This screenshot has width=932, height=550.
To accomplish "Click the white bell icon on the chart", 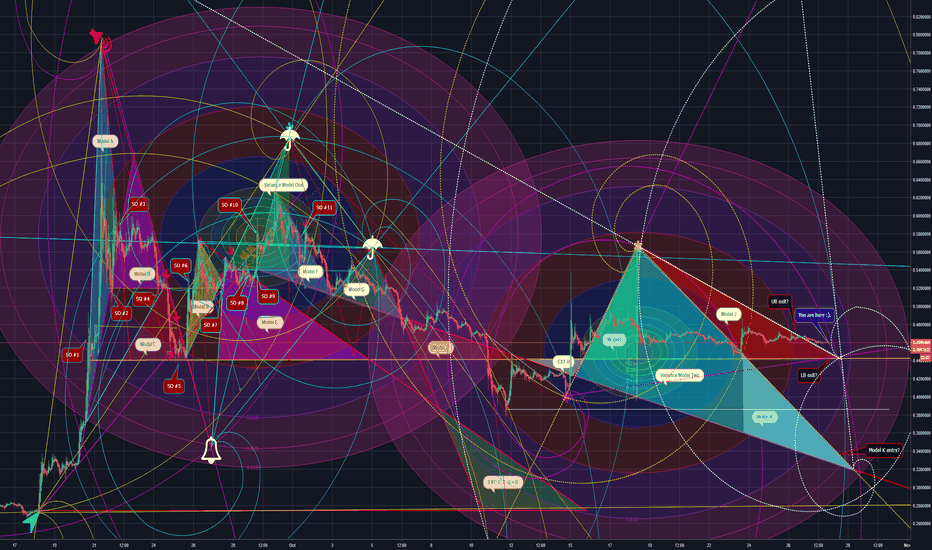I will click(x=211, y=451).
